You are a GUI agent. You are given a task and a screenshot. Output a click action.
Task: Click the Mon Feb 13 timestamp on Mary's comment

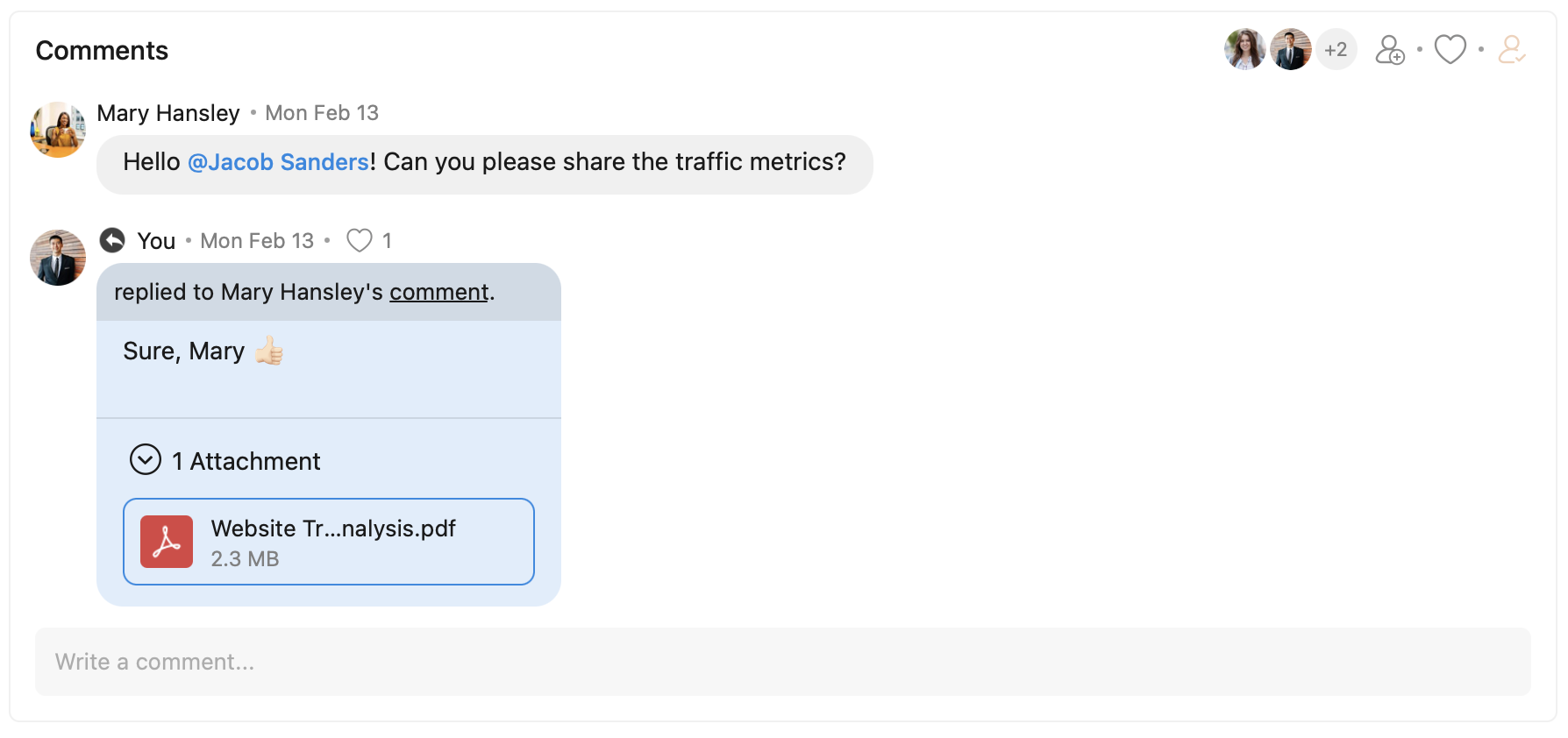[x=322, y=113]
